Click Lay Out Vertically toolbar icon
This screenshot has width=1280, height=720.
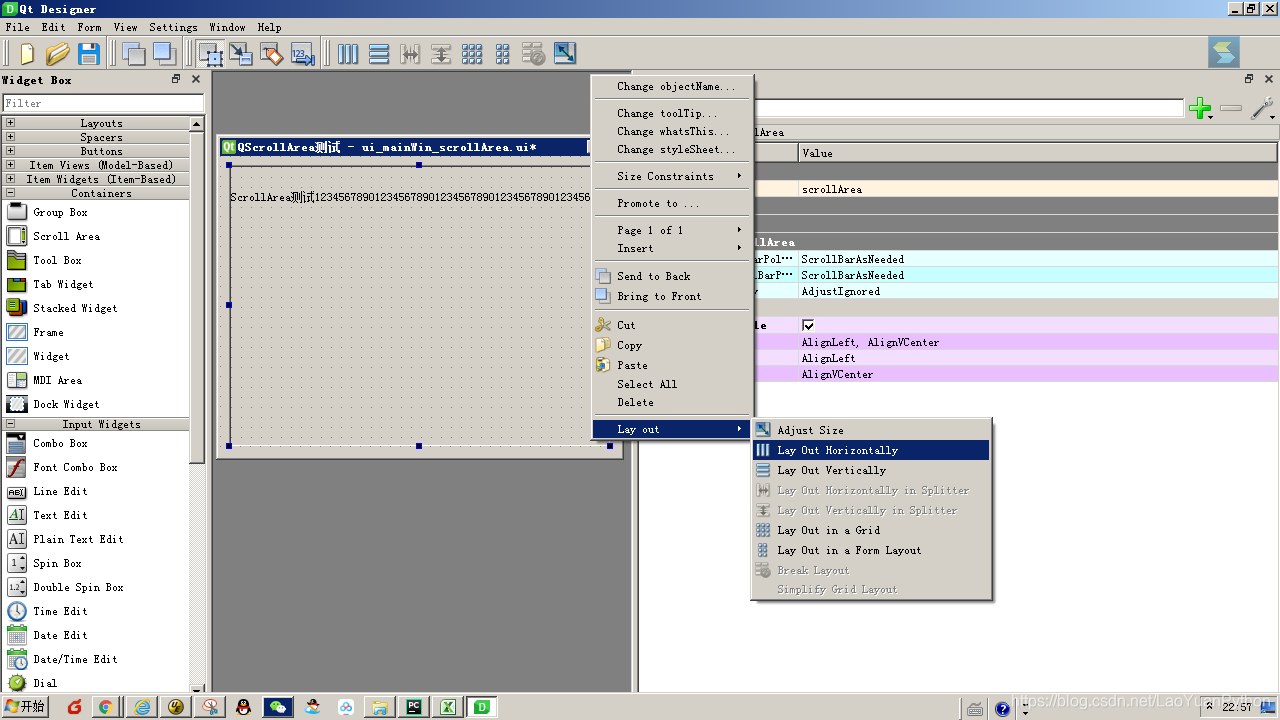[x=379, y=53]
